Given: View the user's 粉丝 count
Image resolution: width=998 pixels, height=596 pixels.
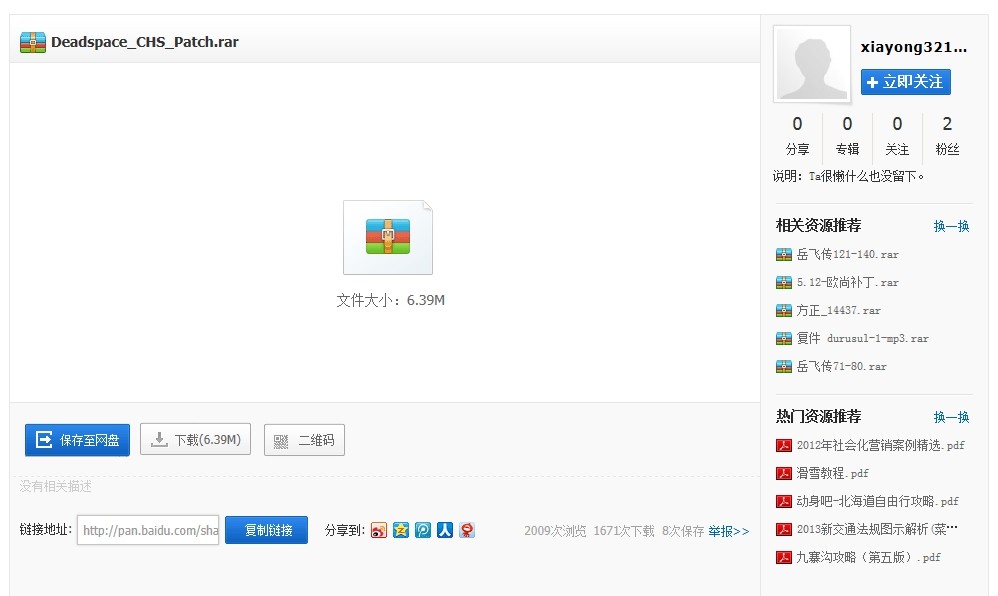Looking at the screenshot, I should (947, 136).
